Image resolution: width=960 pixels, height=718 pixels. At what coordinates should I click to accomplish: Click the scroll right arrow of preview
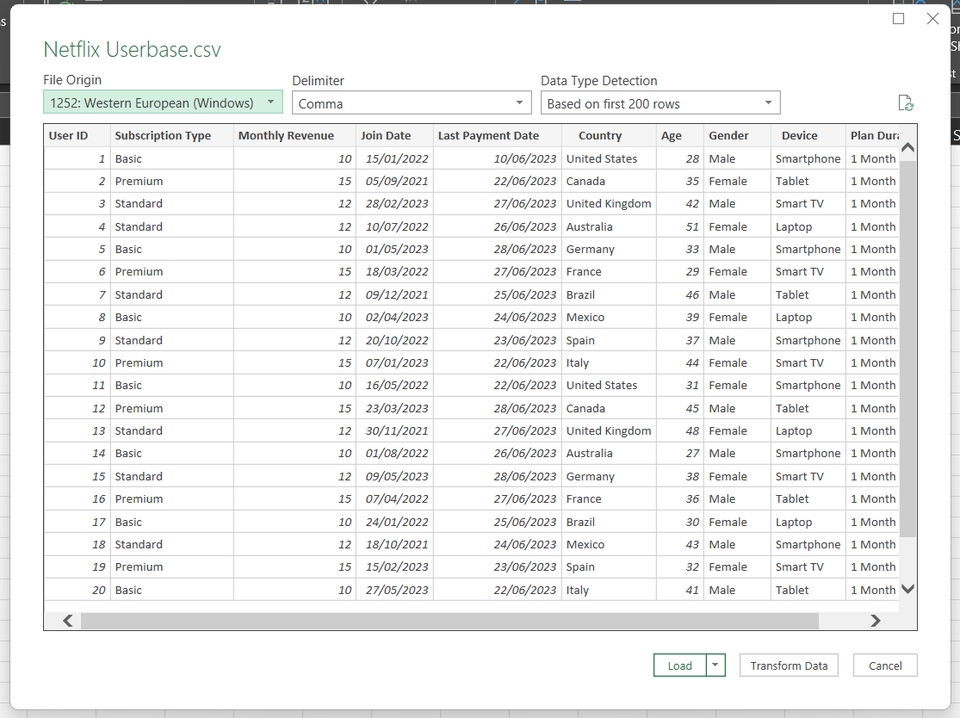875,621
